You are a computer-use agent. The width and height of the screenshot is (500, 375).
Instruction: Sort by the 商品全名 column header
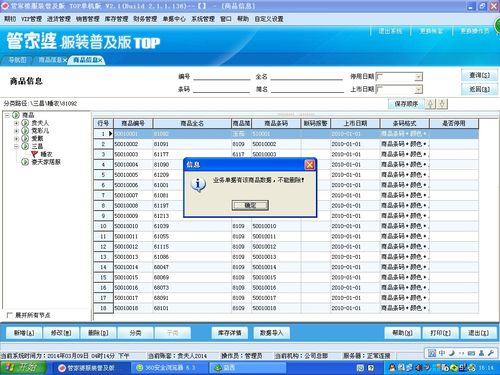coord(192,123)
